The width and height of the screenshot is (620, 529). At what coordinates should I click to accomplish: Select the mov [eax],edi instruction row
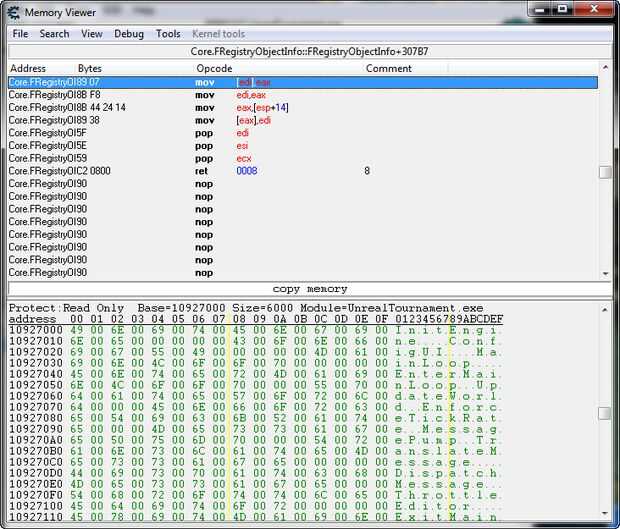[x=303, y=120]
